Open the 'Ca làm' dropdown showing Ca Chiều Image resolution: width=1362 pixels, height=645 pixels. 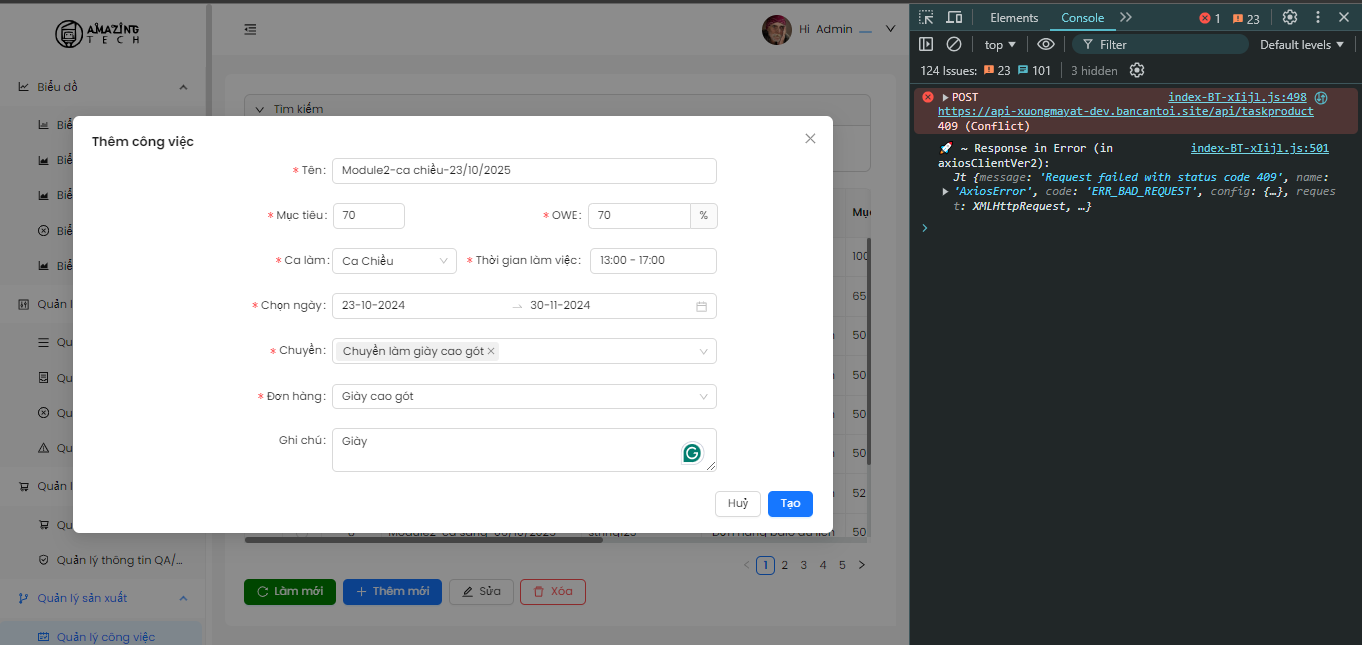394,261
